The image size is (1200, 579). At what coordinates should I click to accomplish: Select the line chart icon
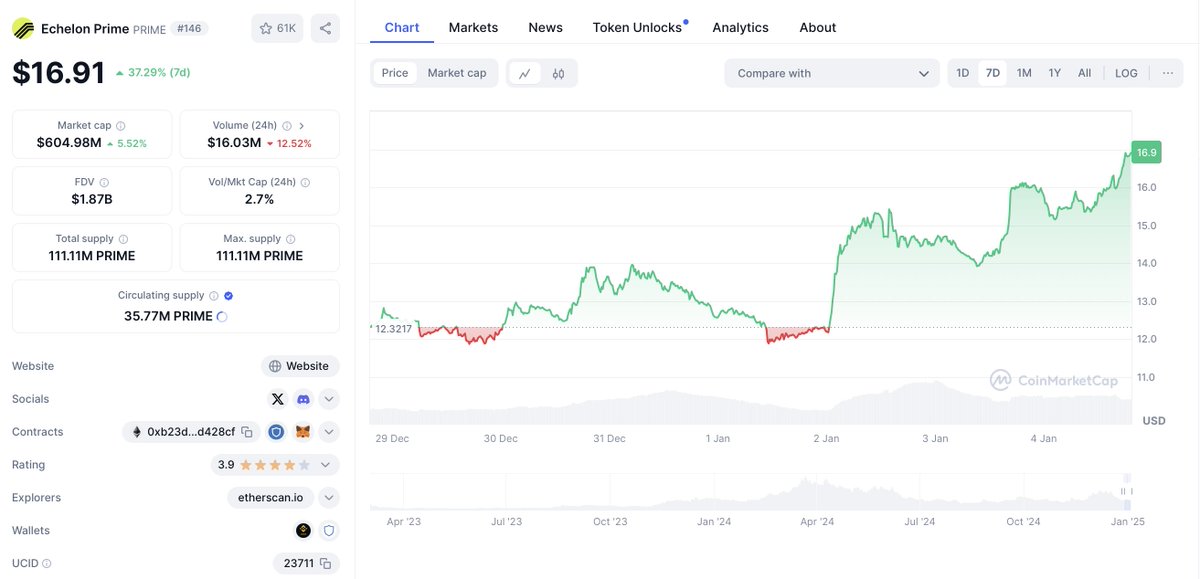point(525,73)
